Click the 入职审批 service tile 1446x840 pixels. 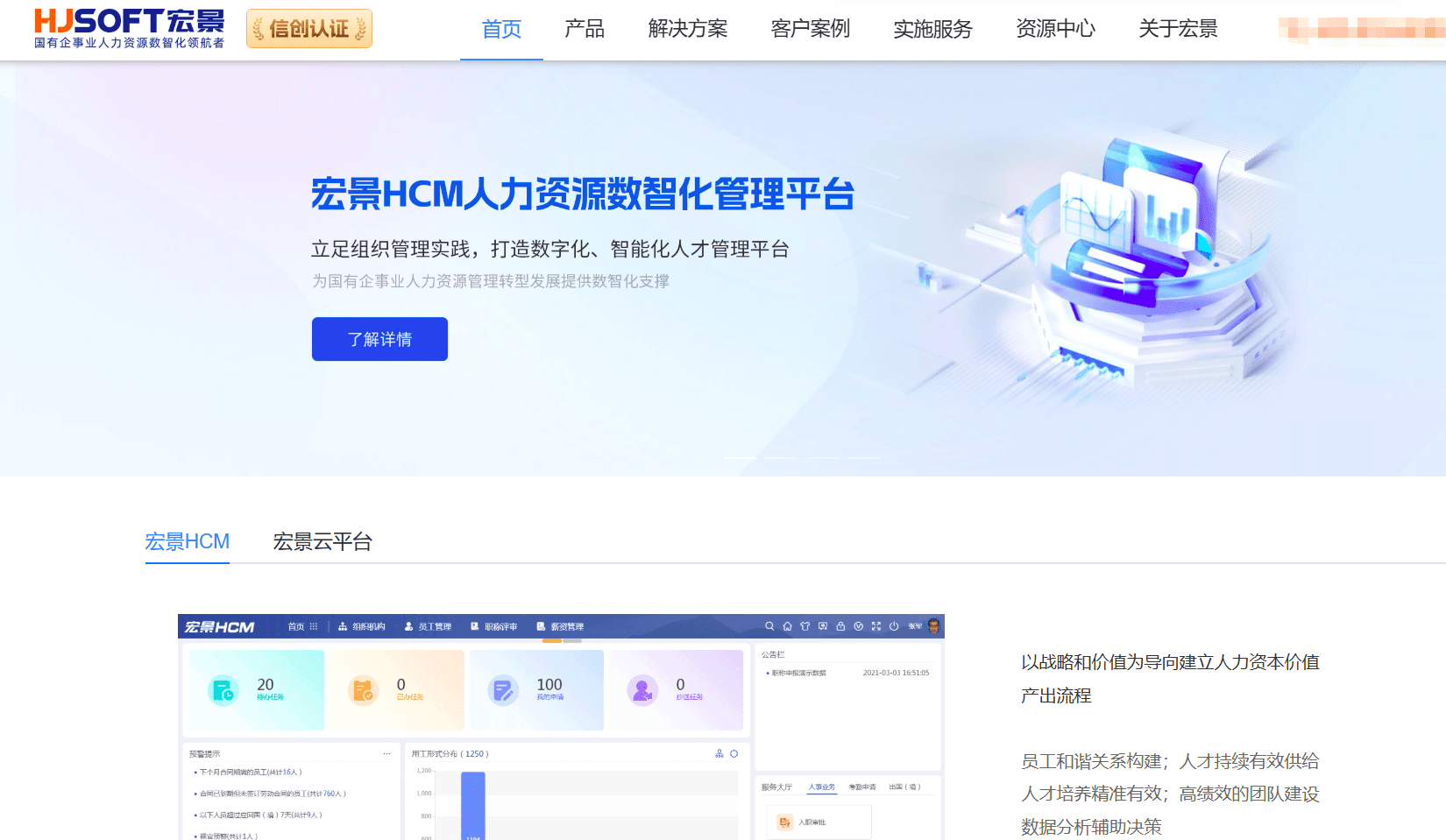point(819,822)
